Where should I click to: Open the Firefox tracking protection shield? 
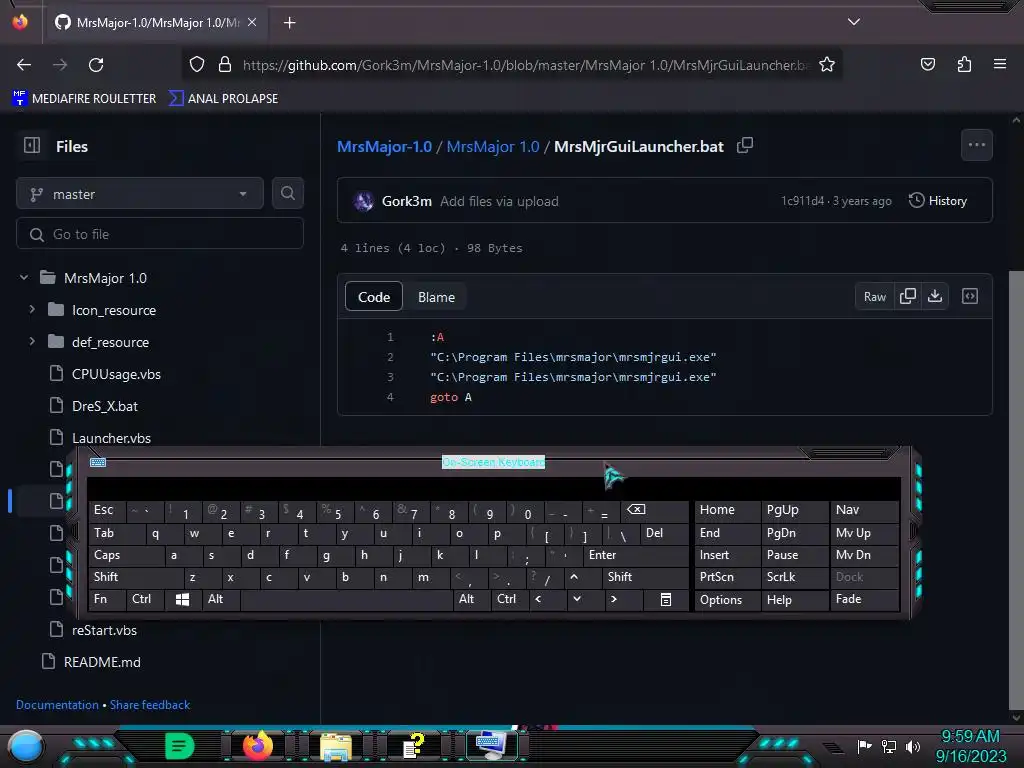point(197,65)
